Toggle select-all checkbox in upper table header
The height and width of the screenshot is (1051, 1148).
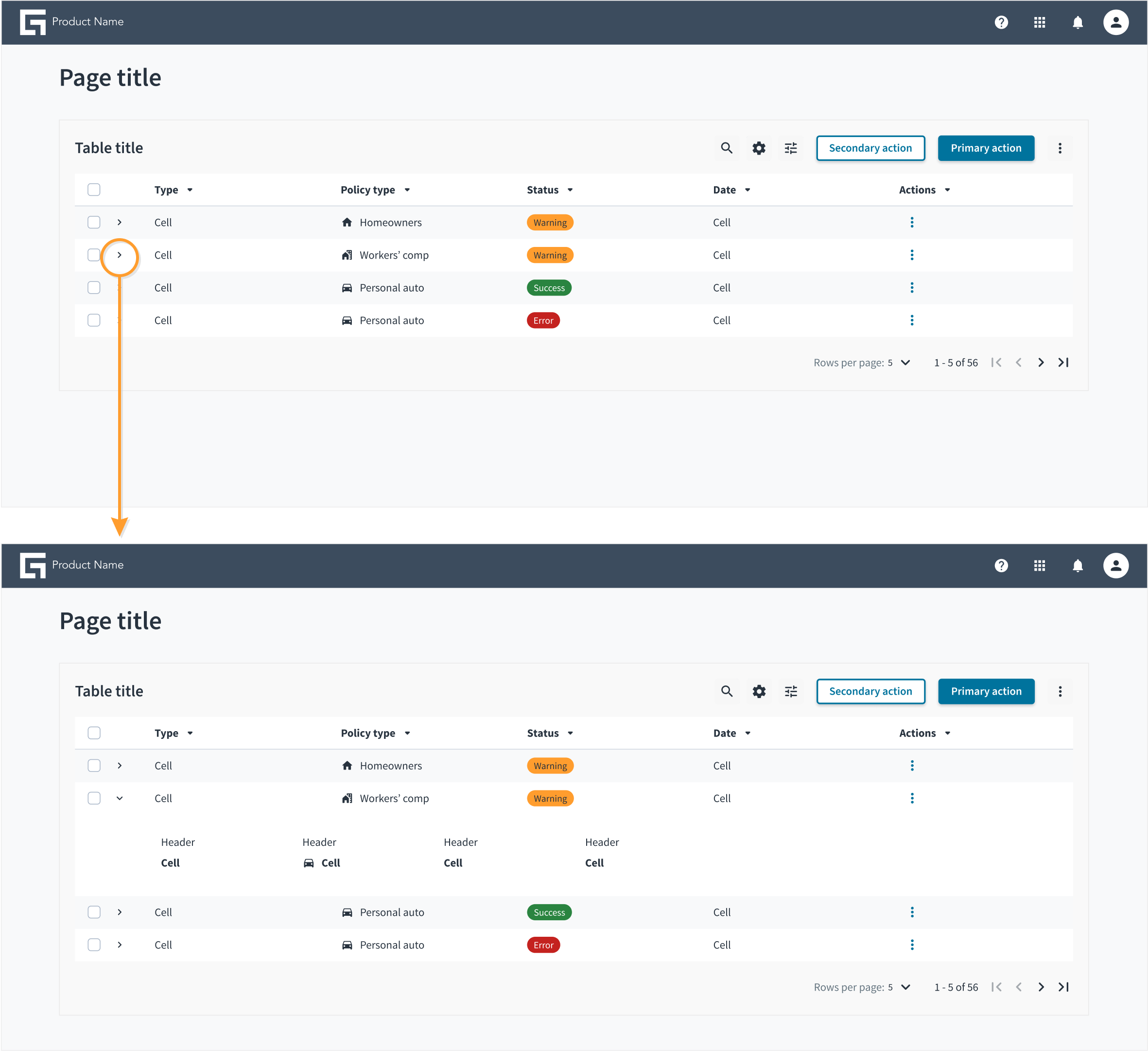click(x=94, y=190)
